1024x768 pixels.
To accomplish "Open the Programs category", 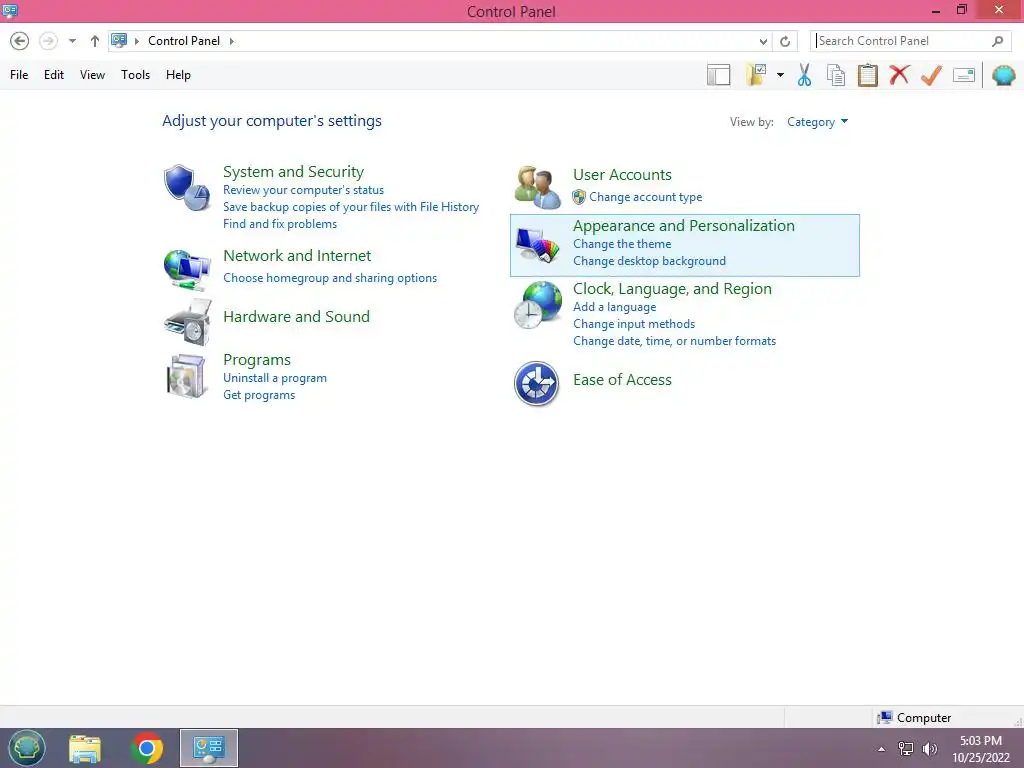I will pyautogui.click(x=257, y=360).
